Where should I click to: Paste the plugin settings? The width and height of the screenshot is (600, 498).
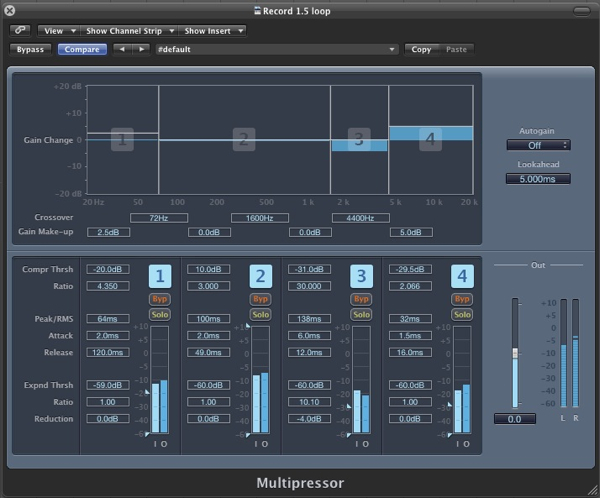click(456, 49)
